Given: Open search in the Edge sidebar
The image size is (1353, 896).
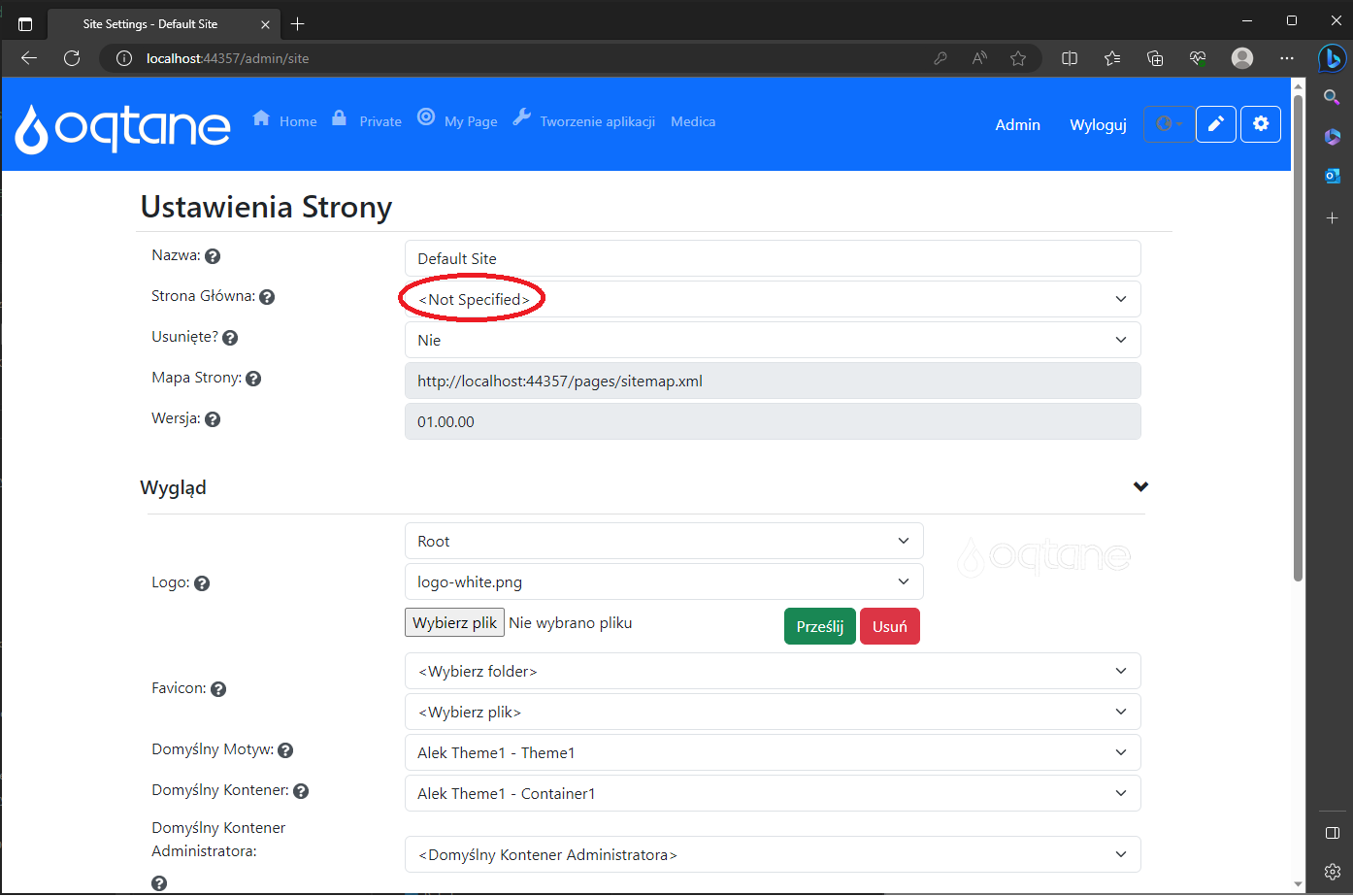Looking at the screenshot, I should coord(1331,97).
